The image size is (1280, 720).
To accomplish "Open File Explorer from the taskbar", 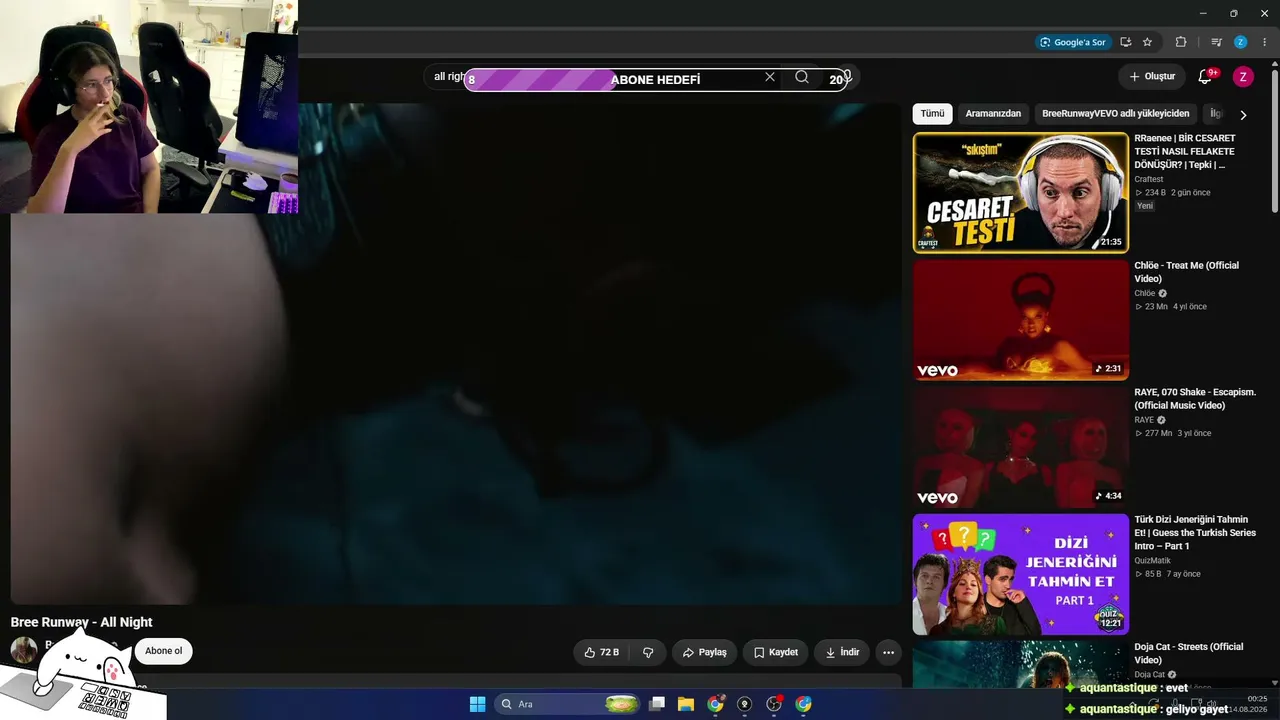I will (x=686, y=704).
